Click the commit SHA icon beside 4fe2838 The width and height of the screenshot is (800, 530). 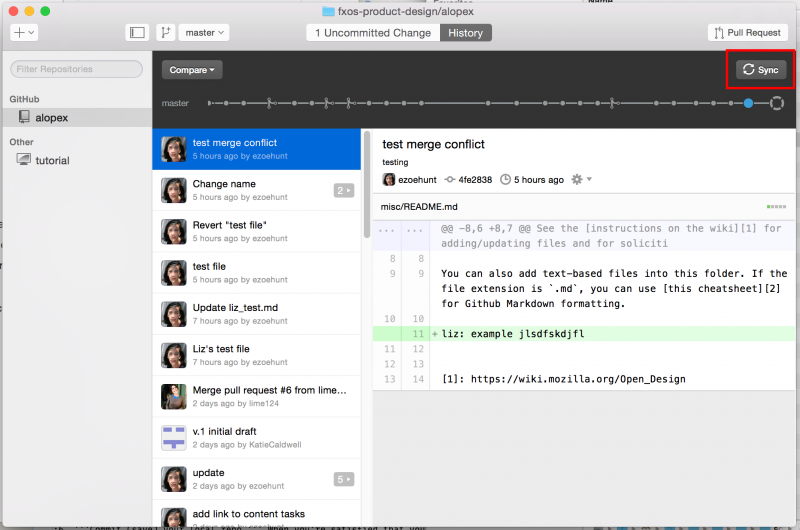pyautogui.click(x=449, y=180)
